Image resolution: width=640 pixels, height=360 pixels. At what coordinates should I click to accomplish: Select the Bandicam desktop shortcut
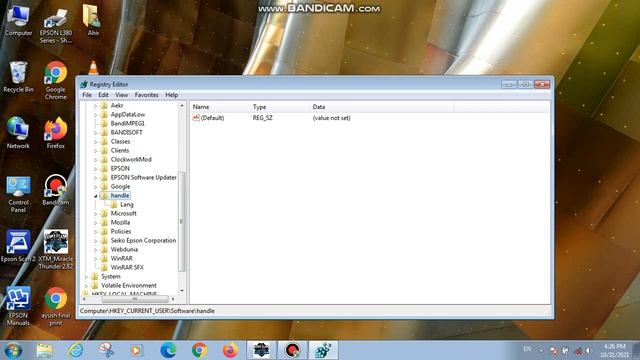pos(56,190)
